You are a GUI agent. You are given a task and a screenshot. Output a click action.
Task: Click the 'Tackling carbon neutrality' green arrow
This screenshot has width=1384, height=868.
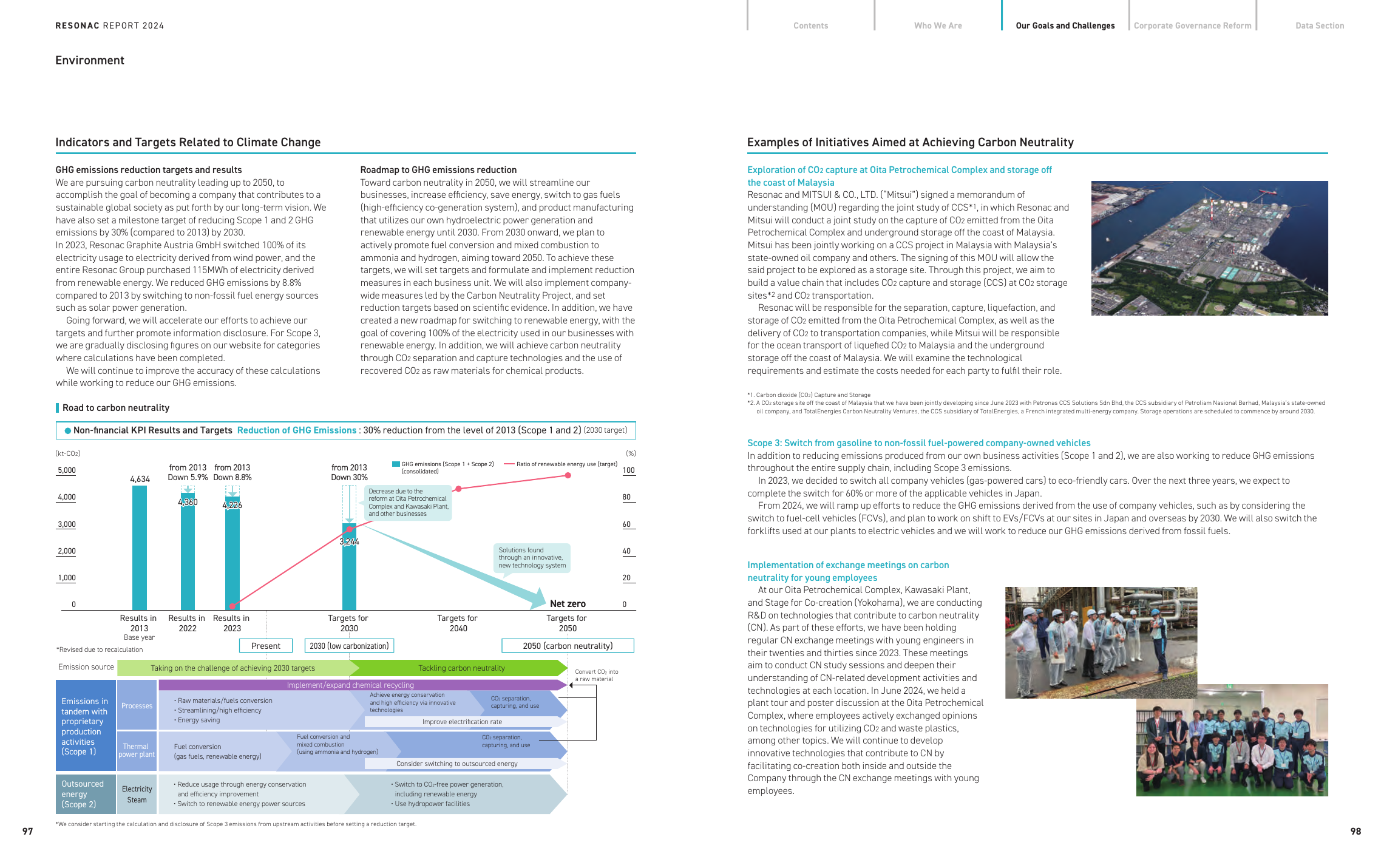[461, 668]
